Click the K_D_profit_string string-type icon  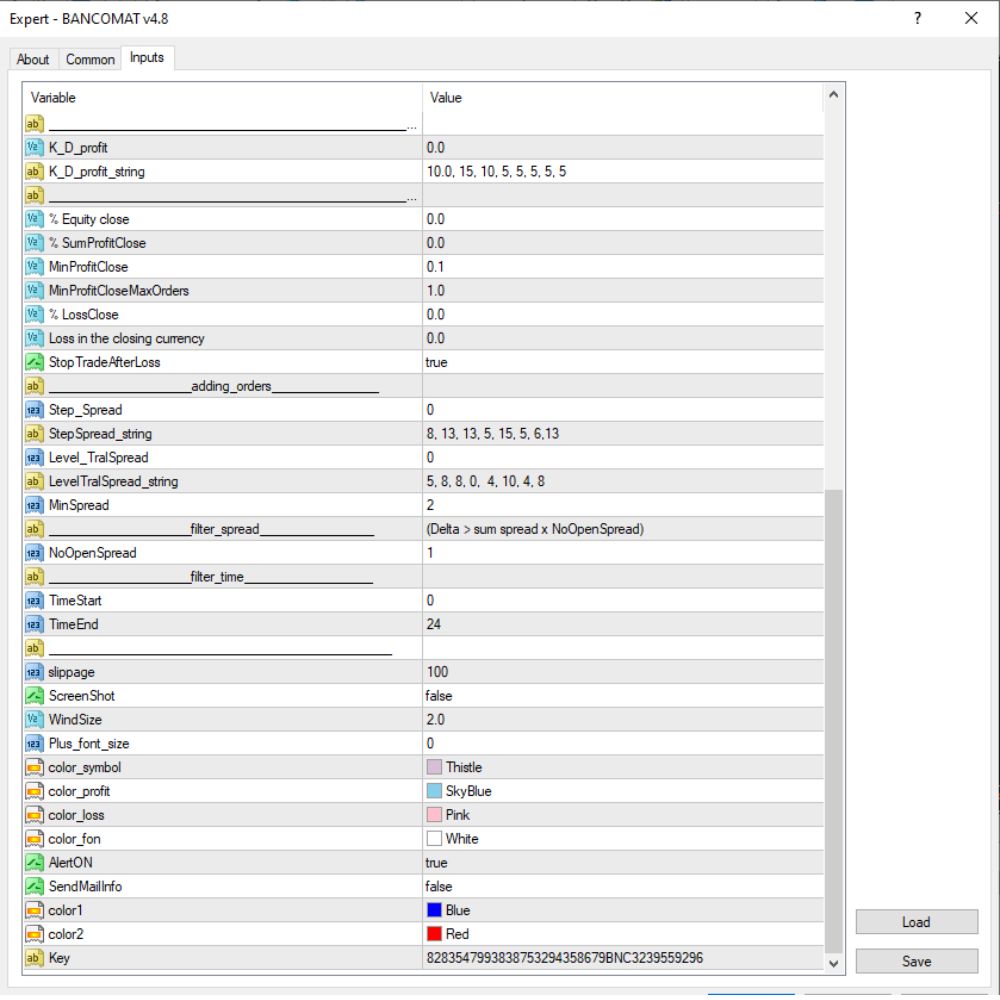[34, 172]
